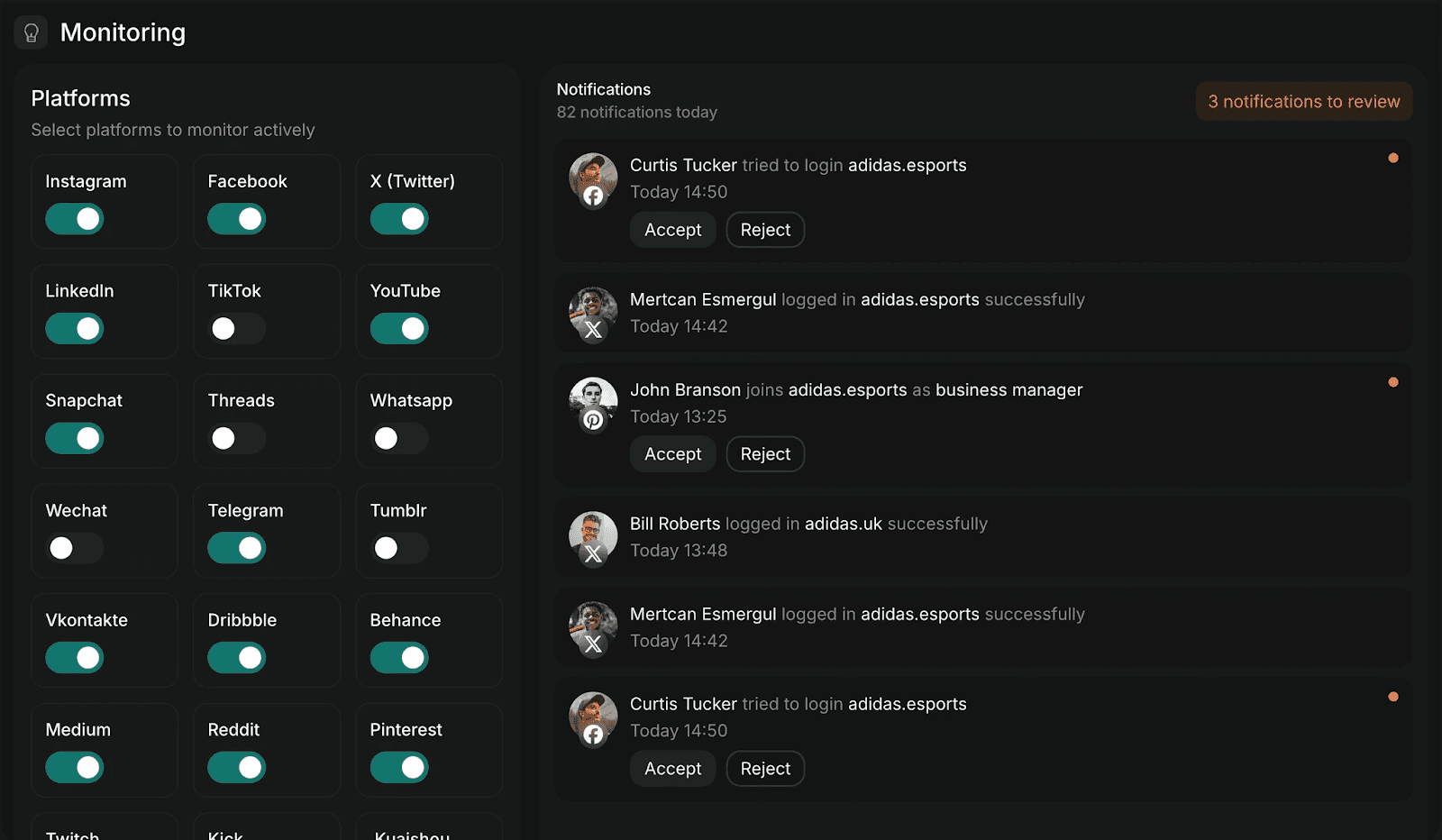
Task: Turn on Tumblr monitoring
Action: coord(399,548)
